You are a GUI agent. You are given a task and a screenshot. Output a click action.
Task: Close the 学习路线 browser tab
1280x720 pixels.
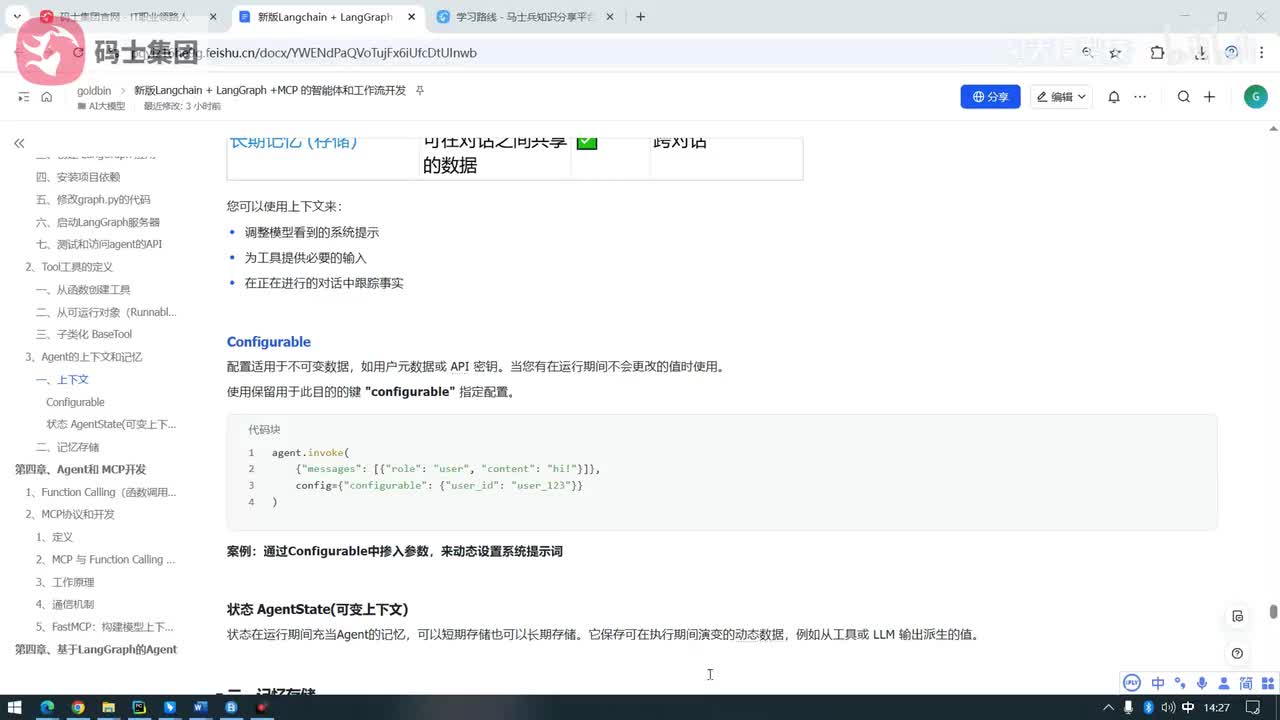point(610,17)
